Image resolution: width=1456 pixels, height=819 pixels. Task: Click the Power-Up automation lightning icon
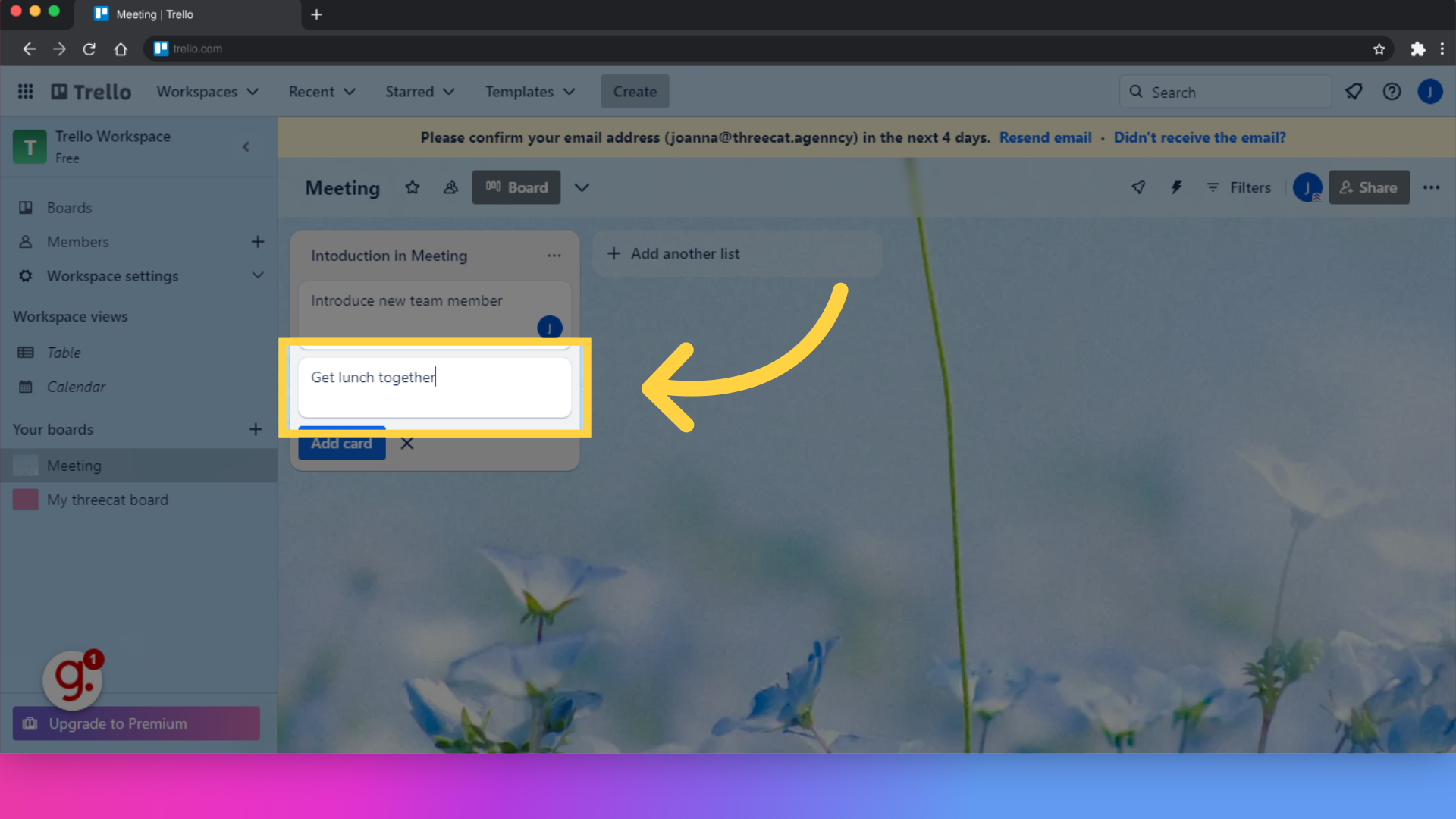(x=1176, y=187)
